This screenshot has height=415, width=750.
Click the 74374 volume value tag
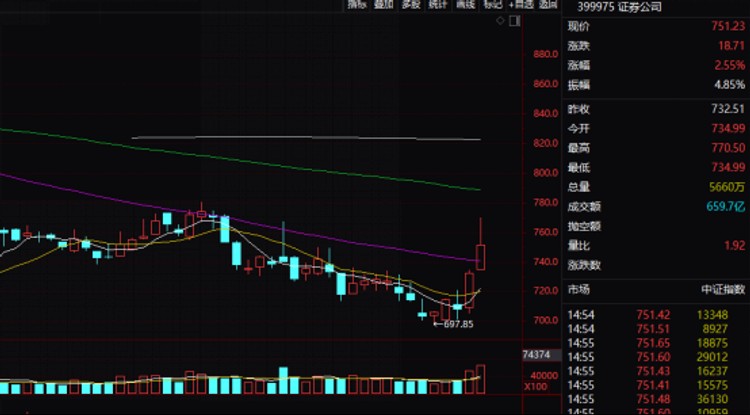tap(536, 355)
